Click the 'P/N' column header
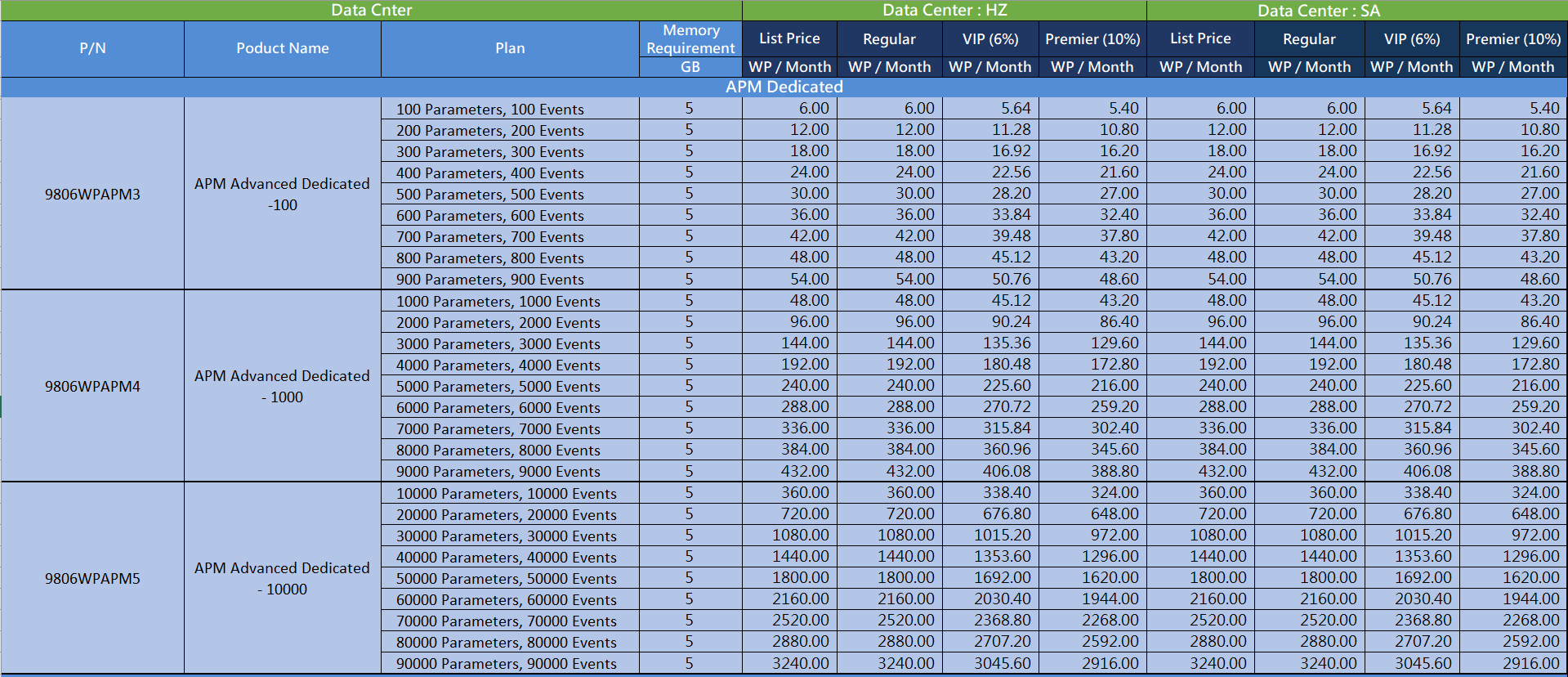This screenshot has height=677, width=1568. click(x=92, y=48)
